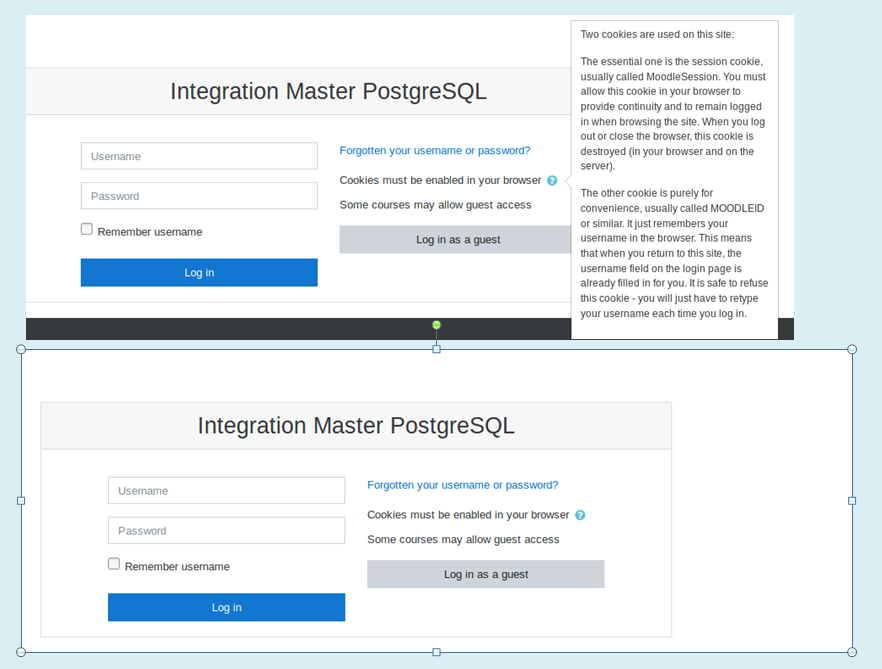Click the bottom-left corner handle of the selected image
Viewport: 882px width, 669px height.
(x=21, y=652)
